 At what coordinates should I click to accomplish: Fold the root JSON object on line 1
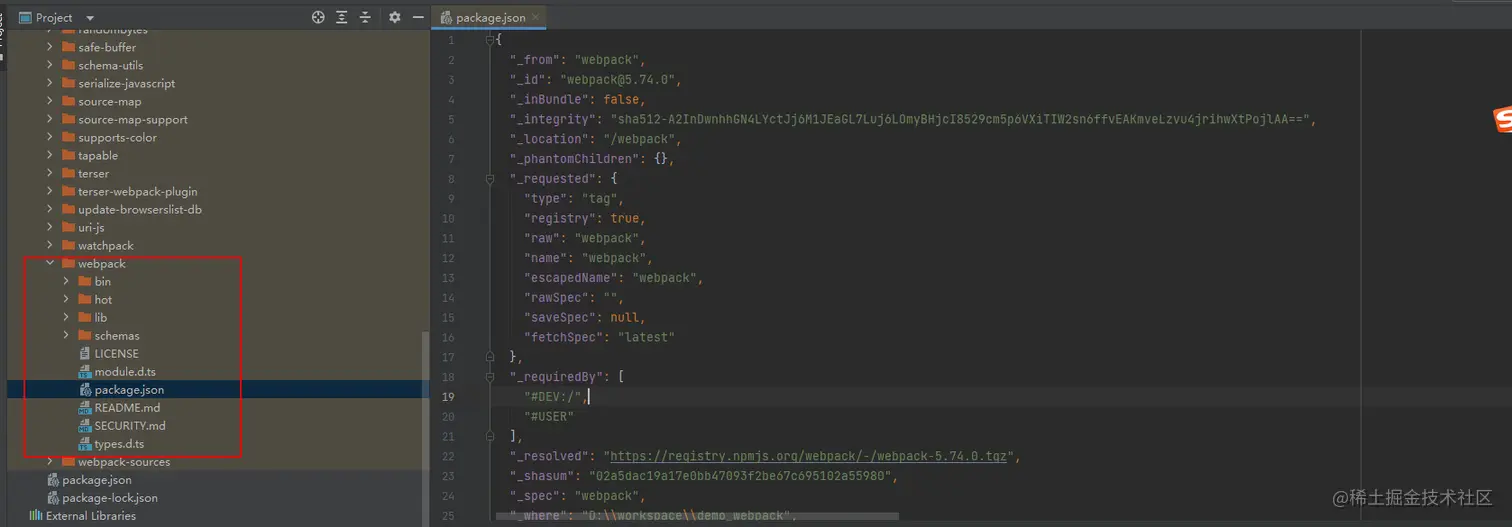(489, 40)
